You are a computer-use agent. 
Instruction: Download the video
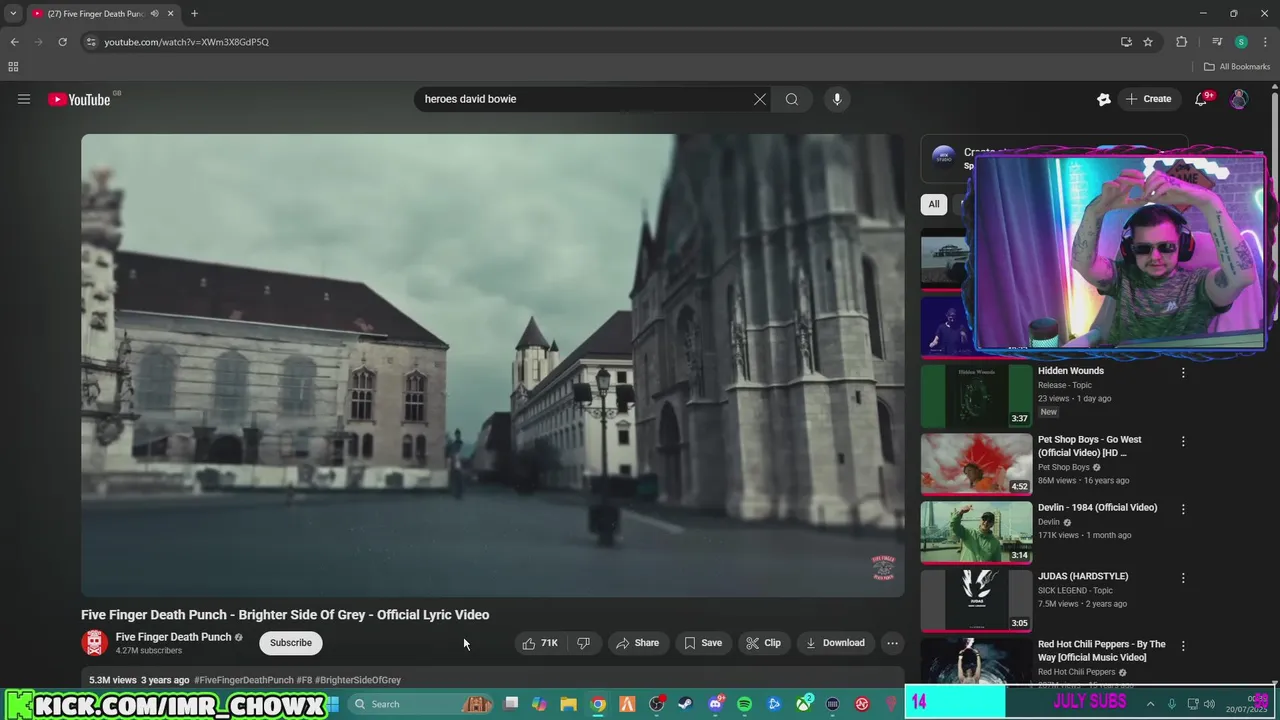835,643
